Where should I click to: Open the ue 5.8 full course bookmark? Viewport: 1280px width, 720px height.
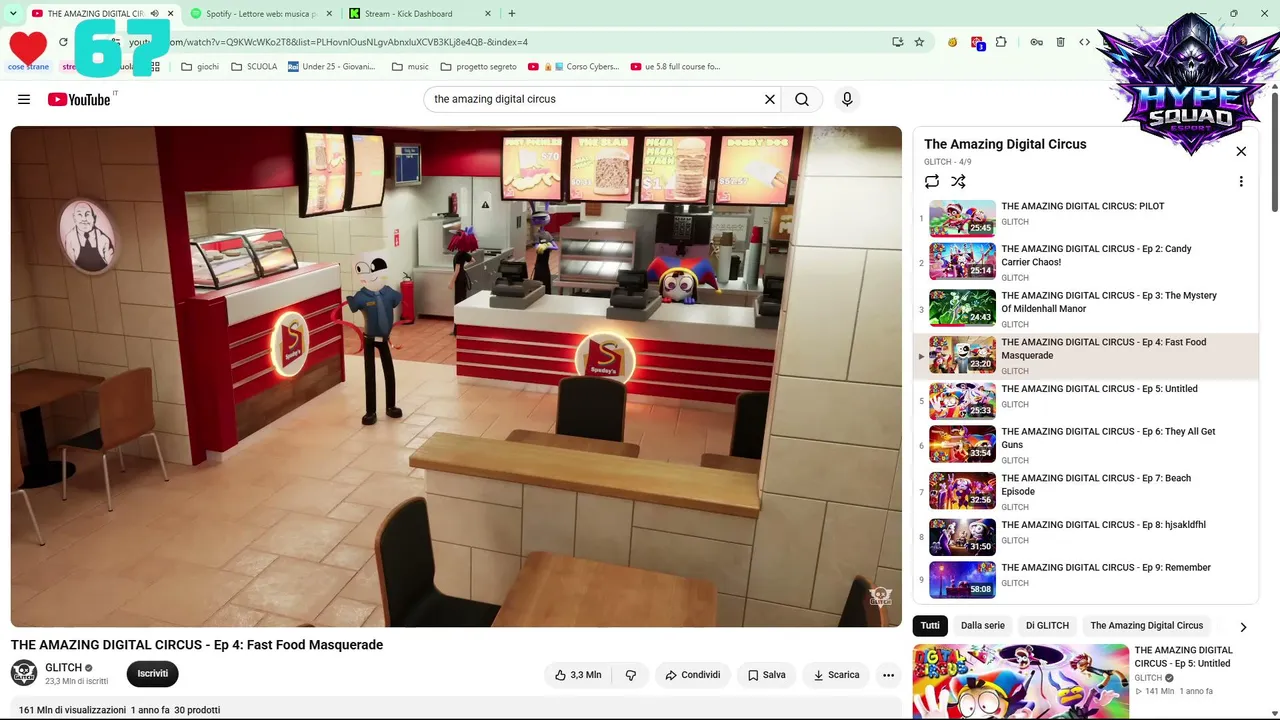pos(675,67)
